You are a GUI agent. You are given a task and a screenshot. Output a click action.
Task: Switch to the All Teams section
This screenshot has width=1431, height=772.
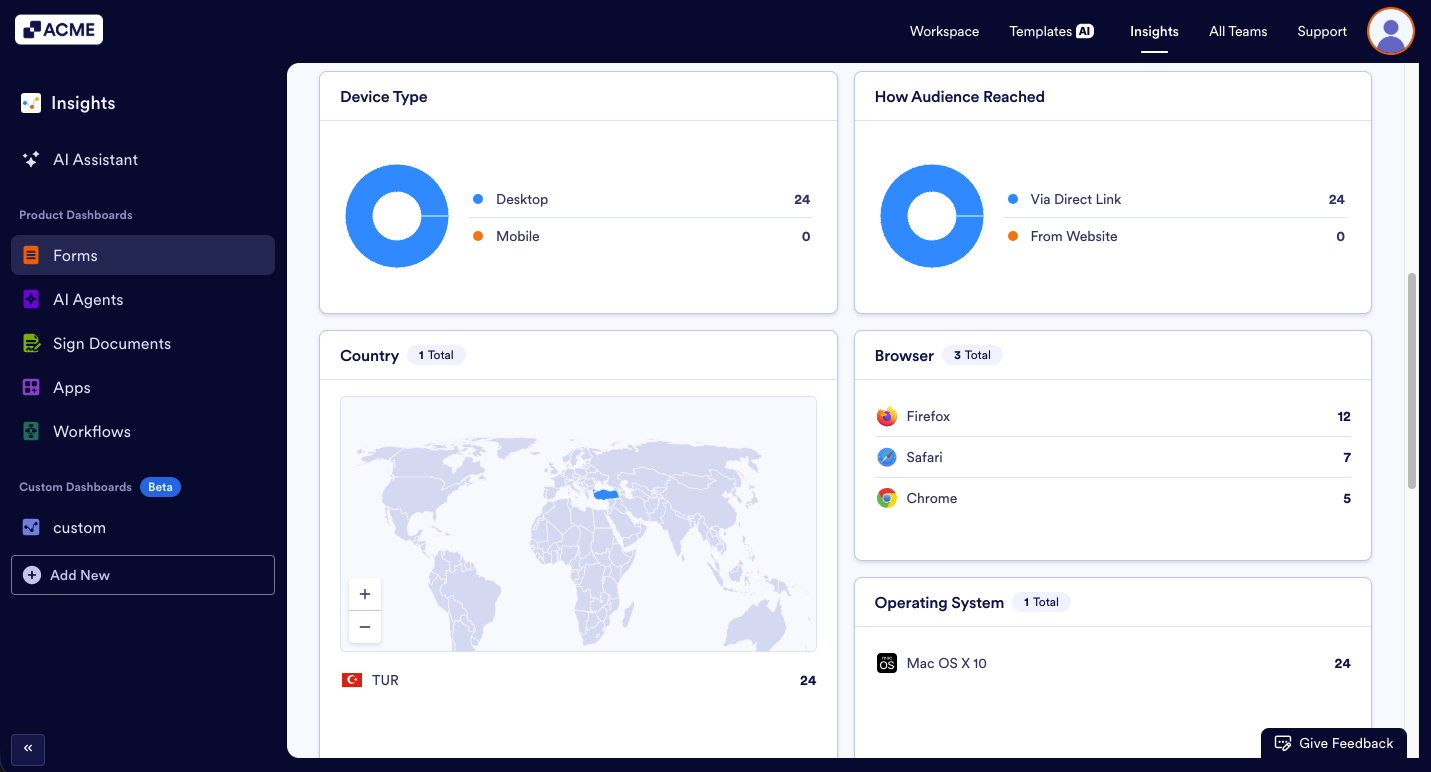pos(1237,31)
